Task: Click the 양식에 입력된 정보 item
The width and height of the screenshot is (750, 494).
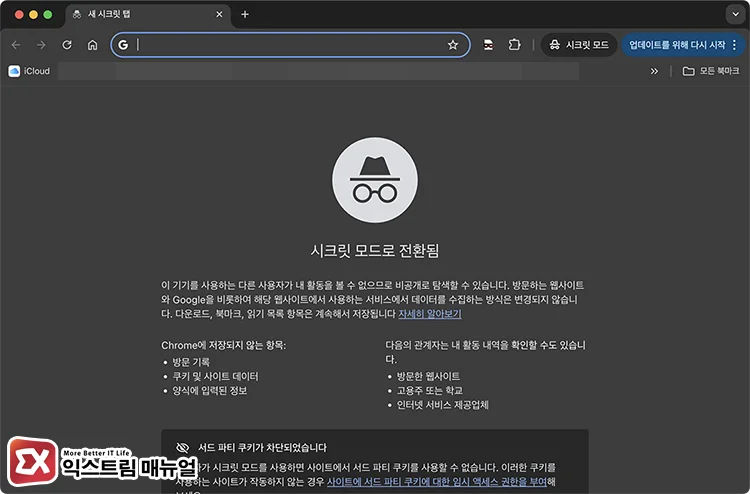Action: (210, 391)
